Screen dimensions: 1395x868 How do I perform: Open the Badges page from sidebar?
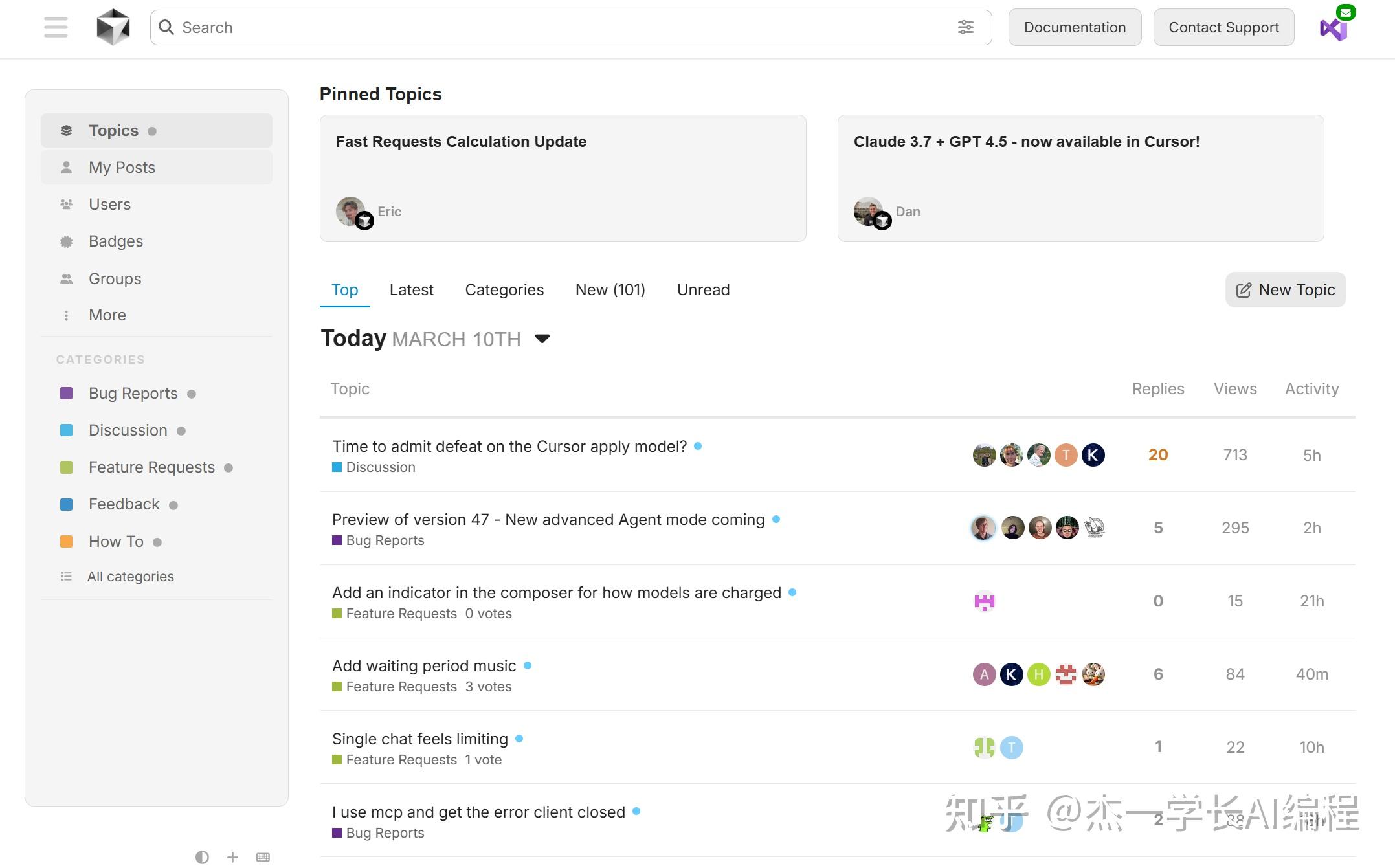(x=115, y=241)
